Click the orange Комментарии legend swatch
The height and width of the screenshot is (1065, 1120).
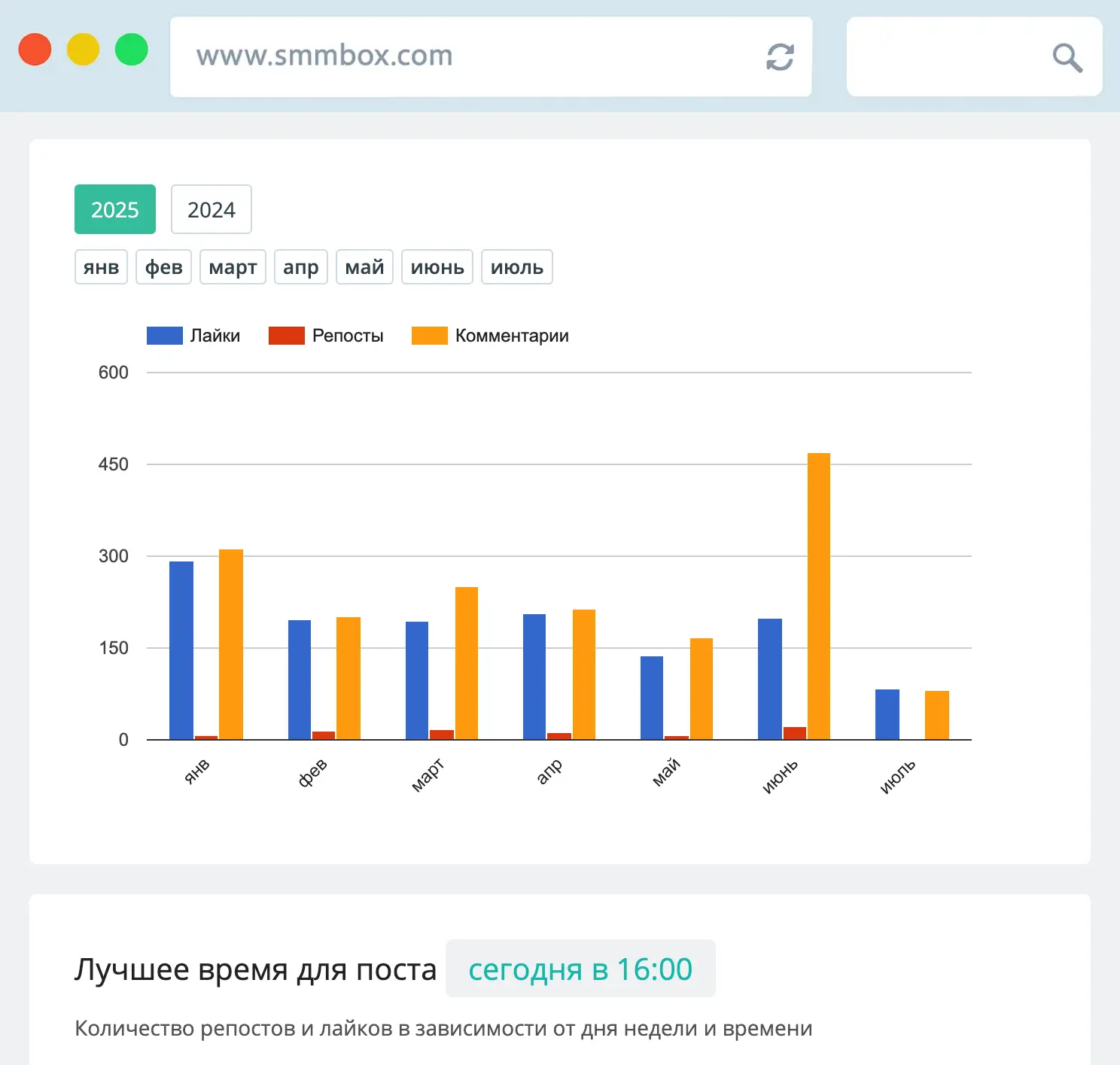click(430, 336)
